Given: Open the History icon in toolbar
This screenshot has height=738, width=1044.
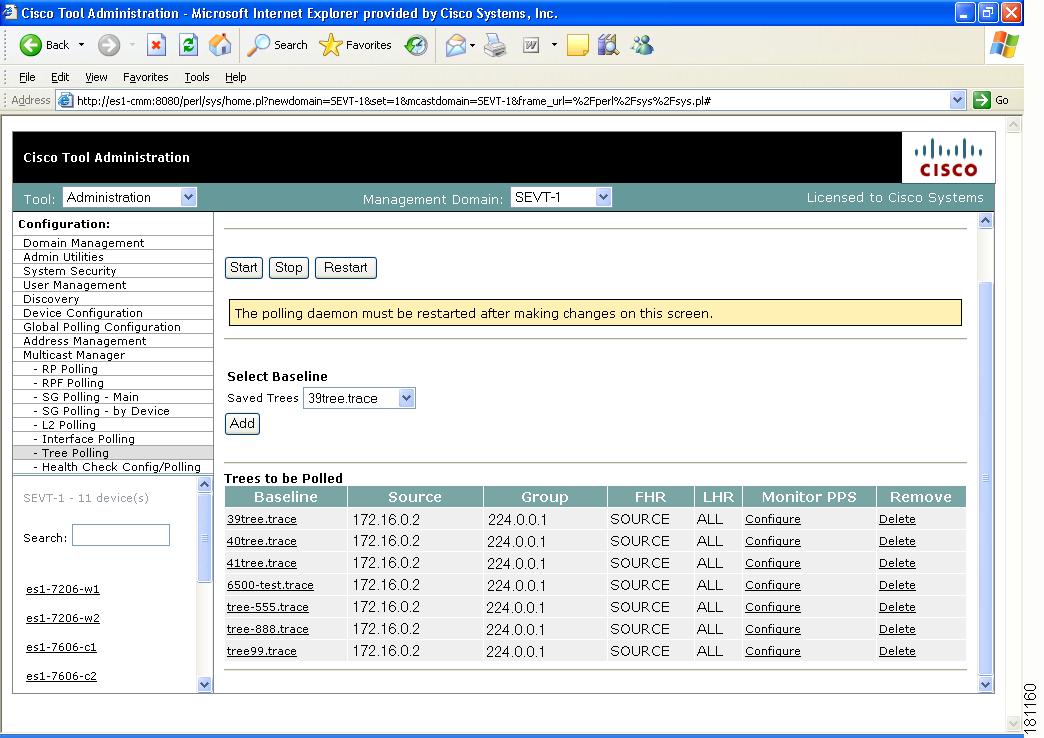Looking at the screenshot, I should pyautogui.click(x=416, y=45).
